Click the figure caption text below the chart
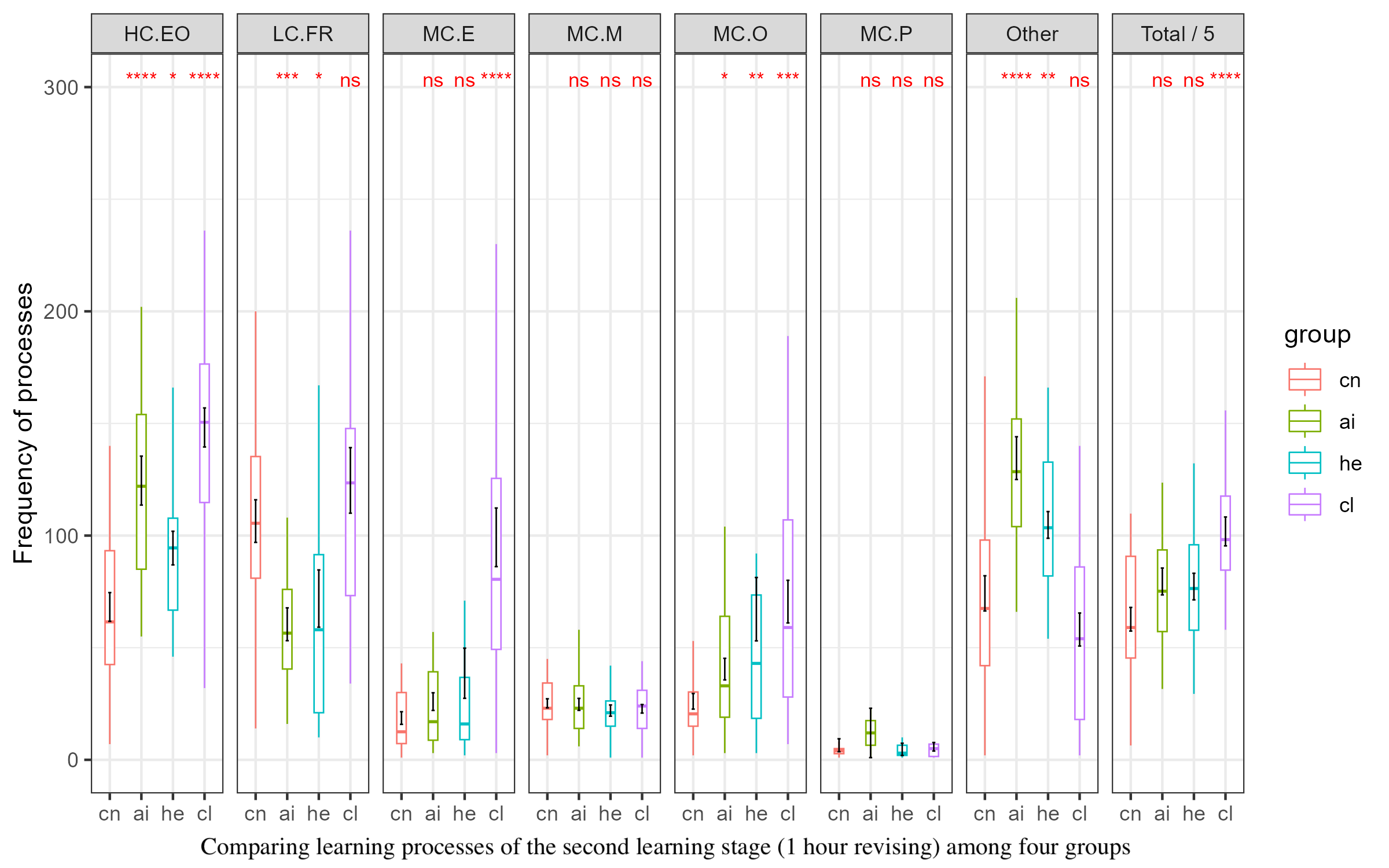 coord(665,847)
